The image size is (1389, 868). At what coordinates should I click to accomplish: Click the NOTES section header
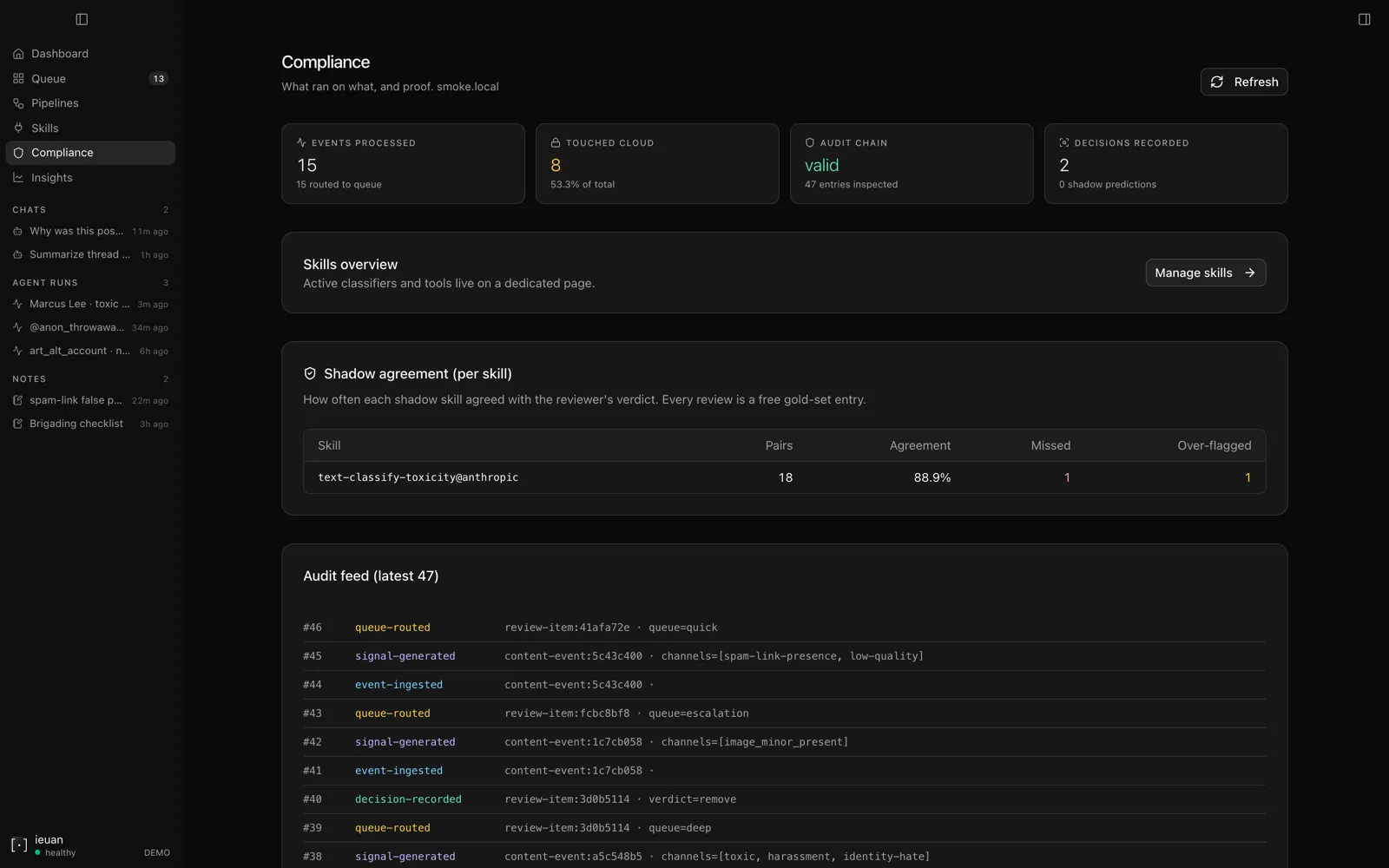30,379
